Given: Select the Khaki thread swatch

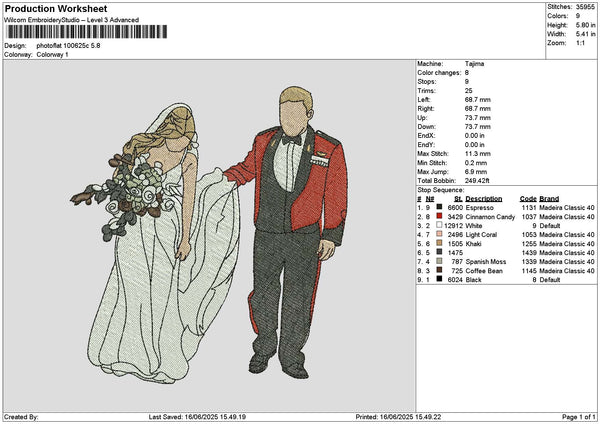Looking at the screenshot, I should tap(439, 243).
